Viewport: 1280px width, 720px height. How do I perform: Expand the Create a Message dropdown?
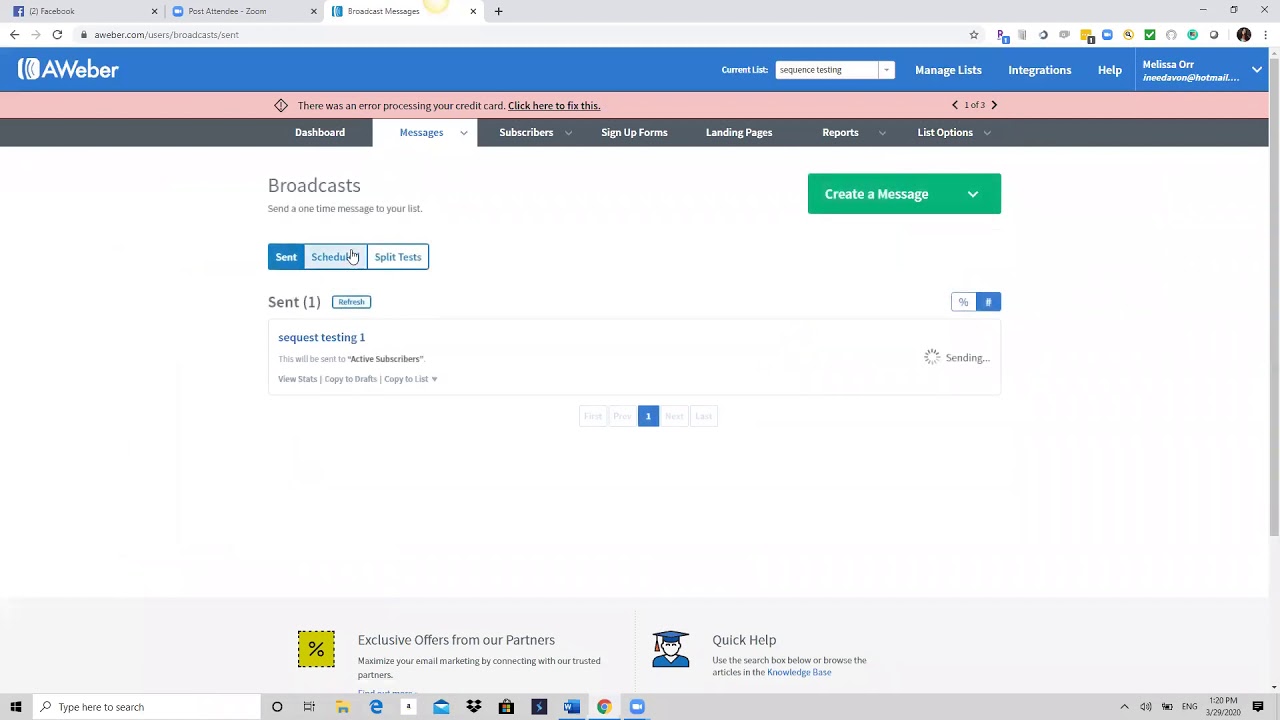coord(972,194)
